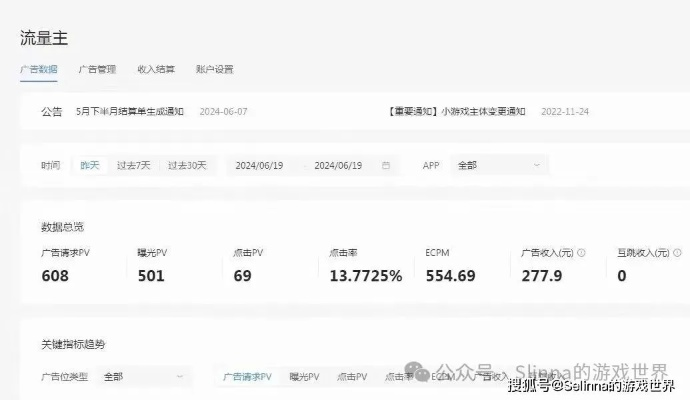Select the 过去30天 time range
Viewport: 690px width, 400px height.
[x=187, y=165]
